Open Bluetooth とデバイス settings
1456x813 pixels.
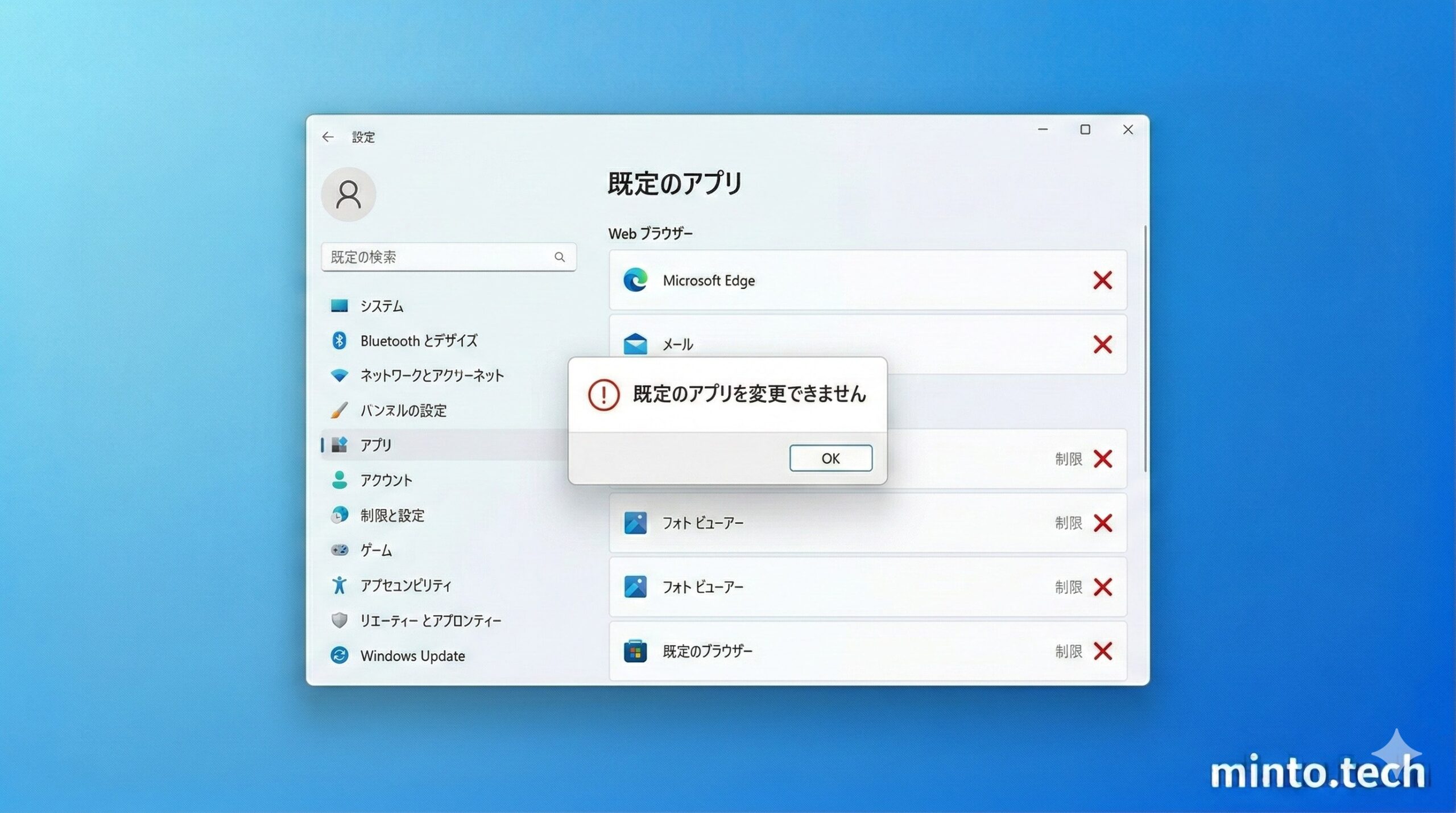pos(417,341)
